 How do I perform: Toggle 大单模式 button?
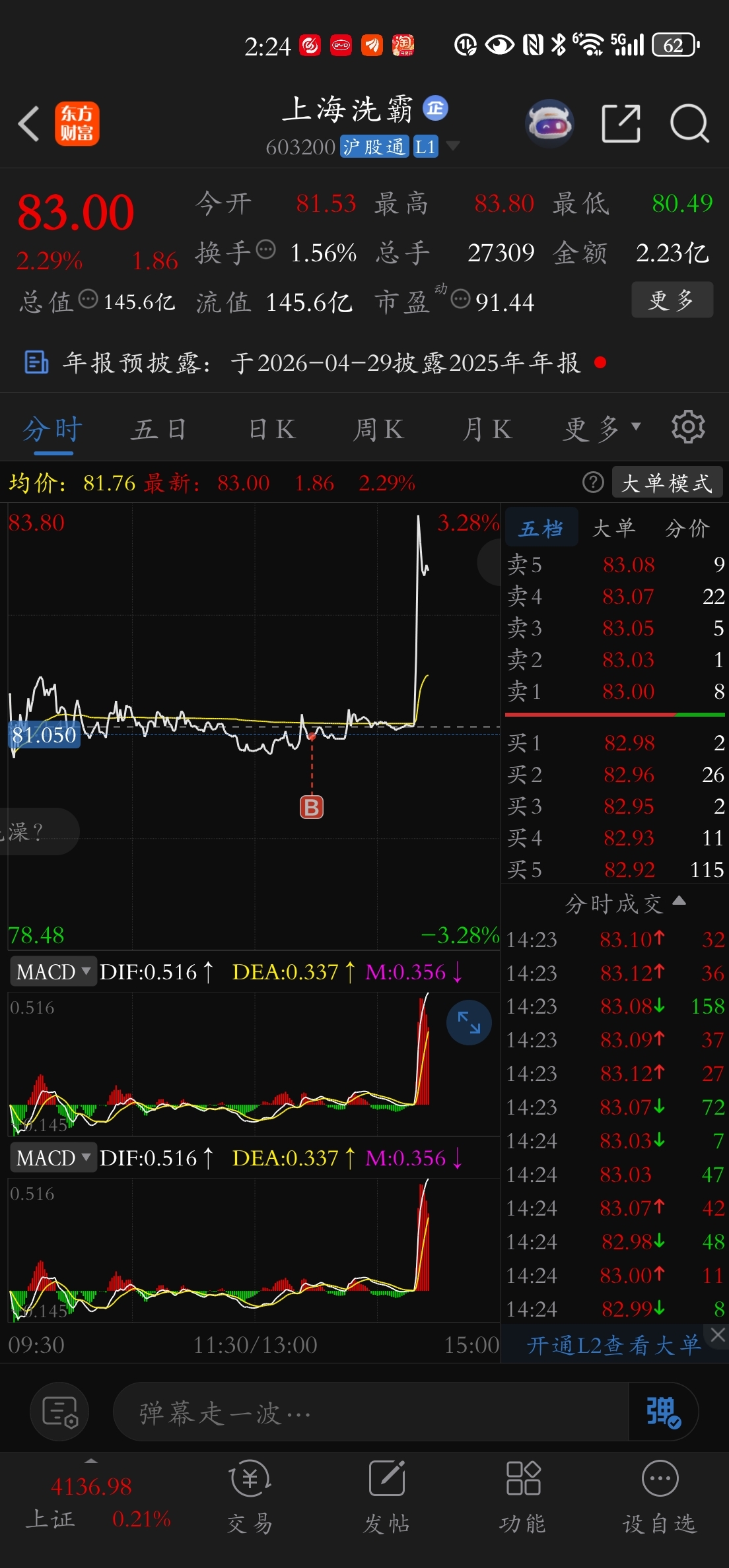pos(668,482)
